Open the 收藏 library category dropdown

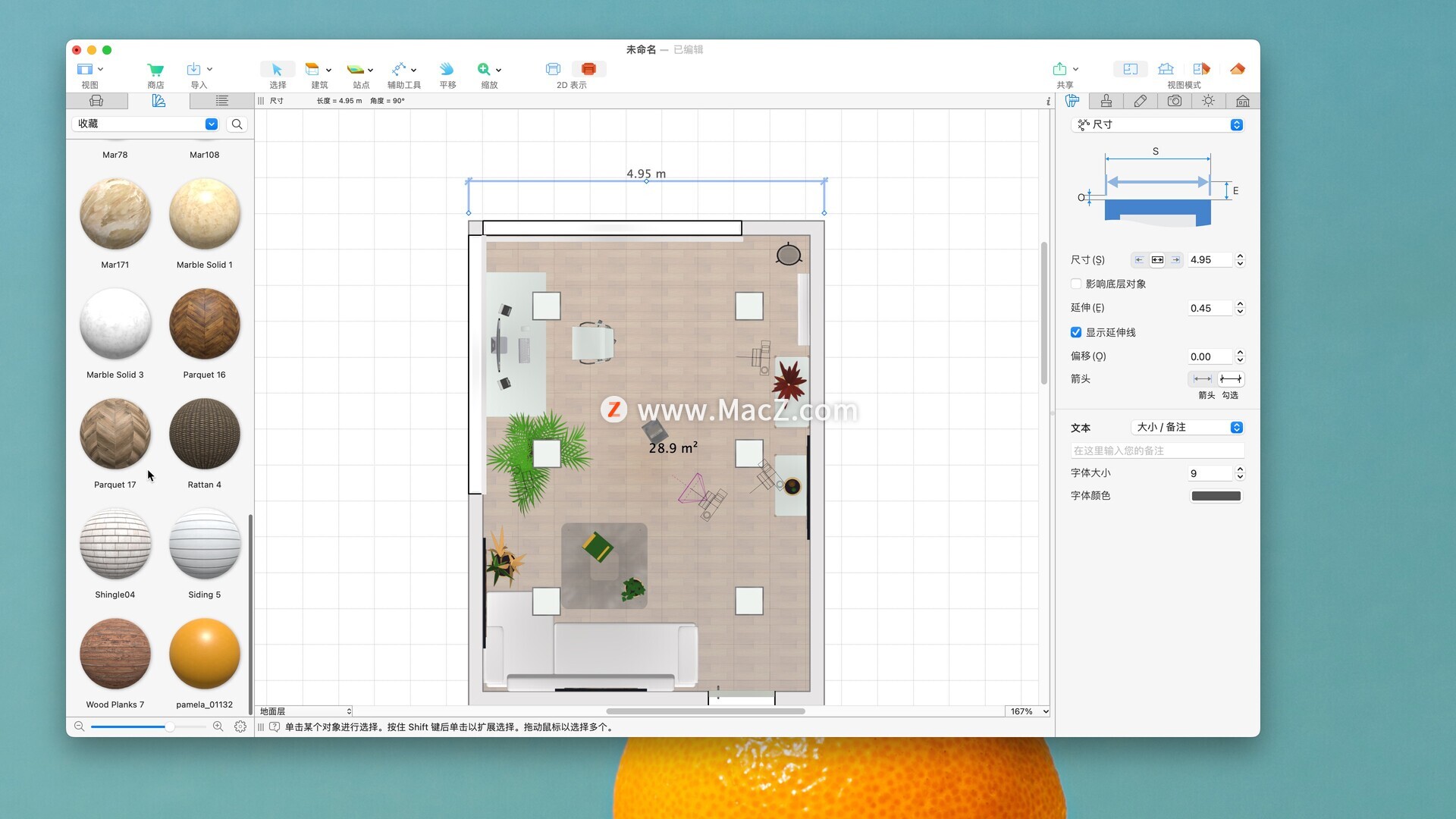[146, 124]
